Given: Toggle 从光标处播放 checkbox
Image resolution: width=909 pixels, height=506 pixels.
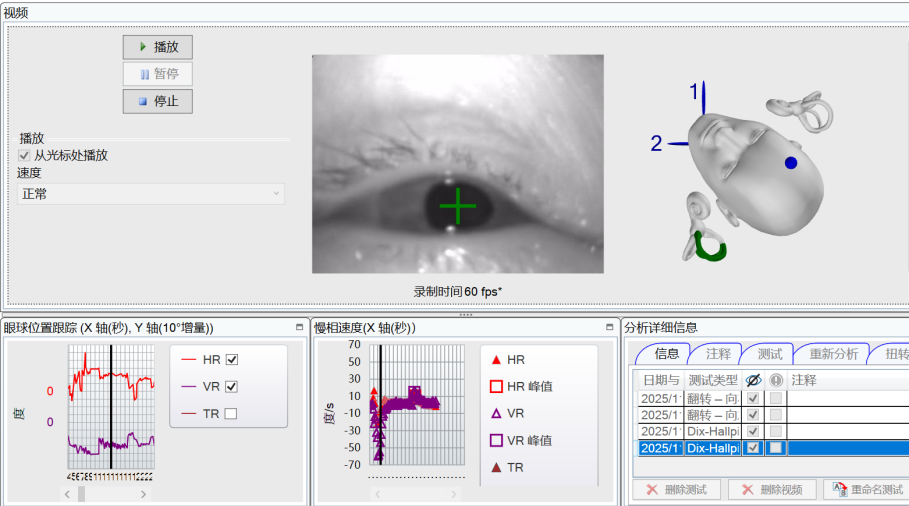Looking at the screenshot, I should coord(24,155).
